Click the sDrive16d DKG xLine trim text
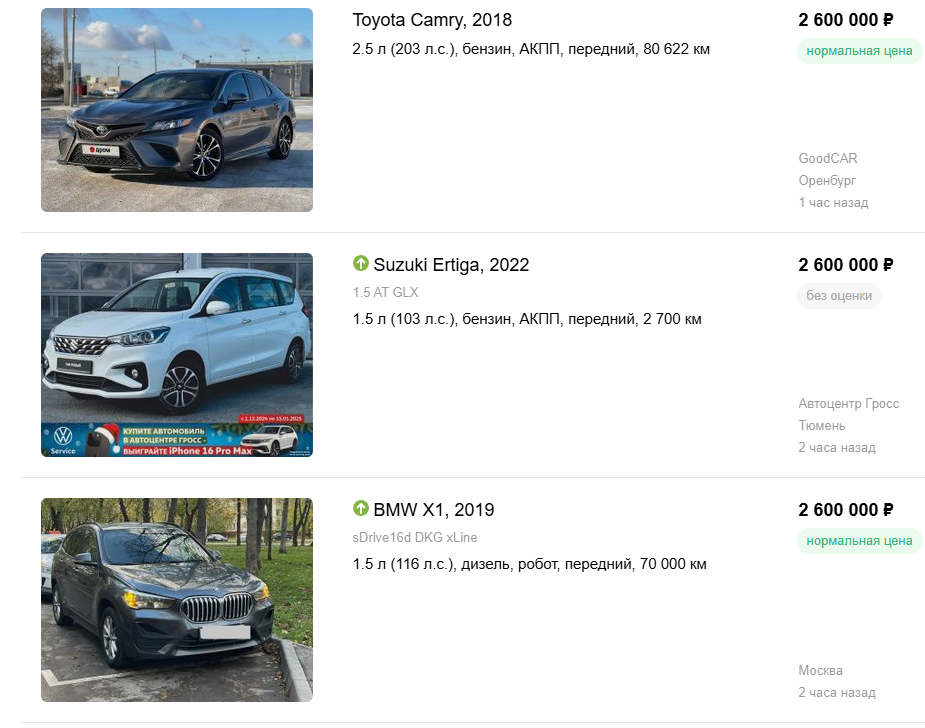This screenshot has height=728, width=925. point(415,537)
